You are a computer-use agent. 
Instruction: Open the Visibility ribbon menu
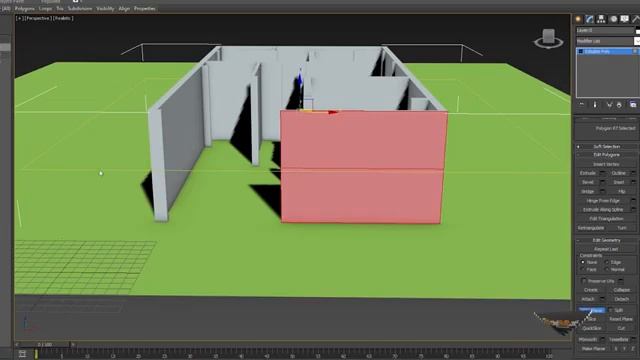(x=105, y=9)
